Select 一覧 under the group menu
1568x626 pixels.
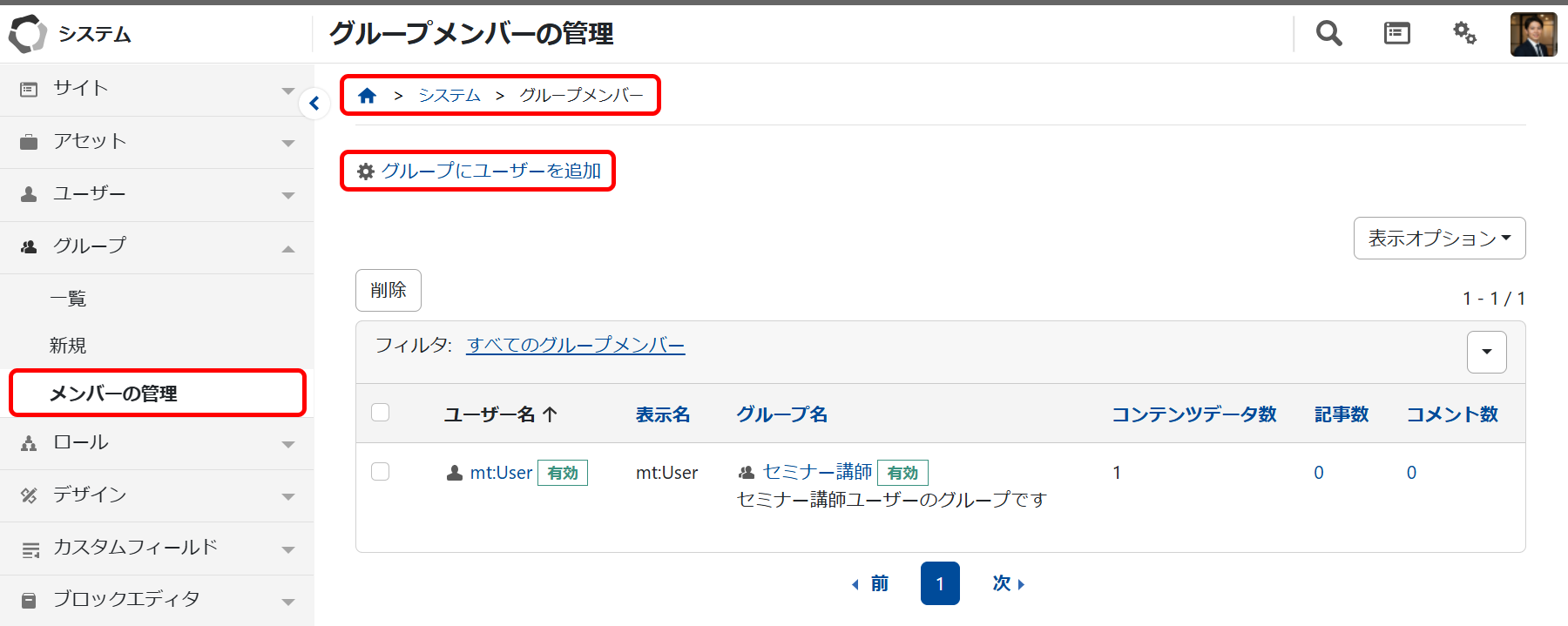(68, 300)
